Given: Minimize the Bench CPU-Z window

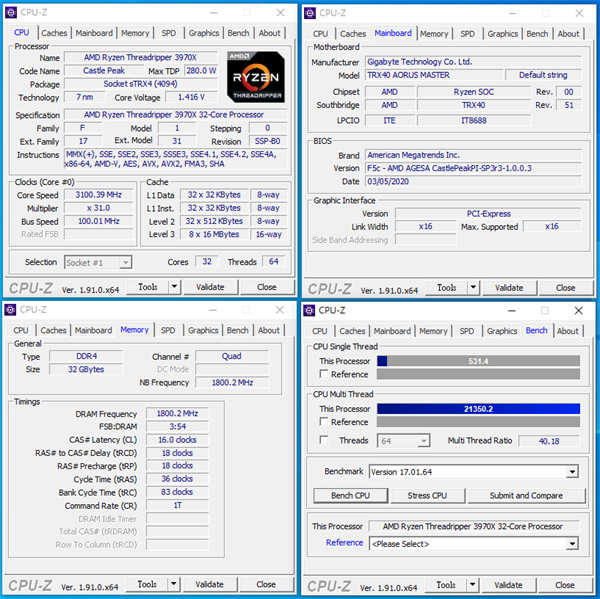Looking at the screenshot, I should click(512, 310).
